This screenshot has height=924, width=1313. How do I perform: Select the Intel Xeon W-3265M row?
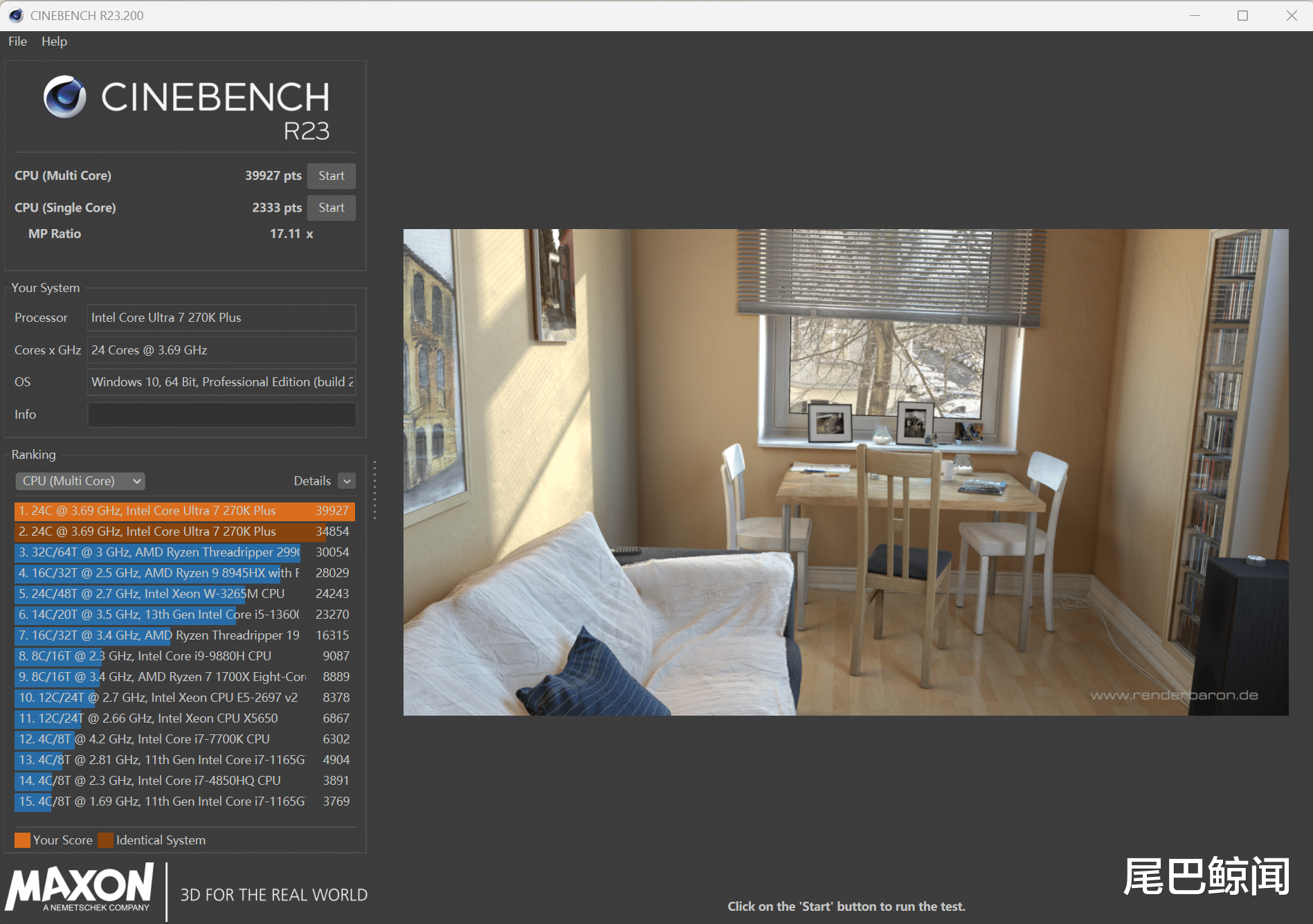(185, 594)
